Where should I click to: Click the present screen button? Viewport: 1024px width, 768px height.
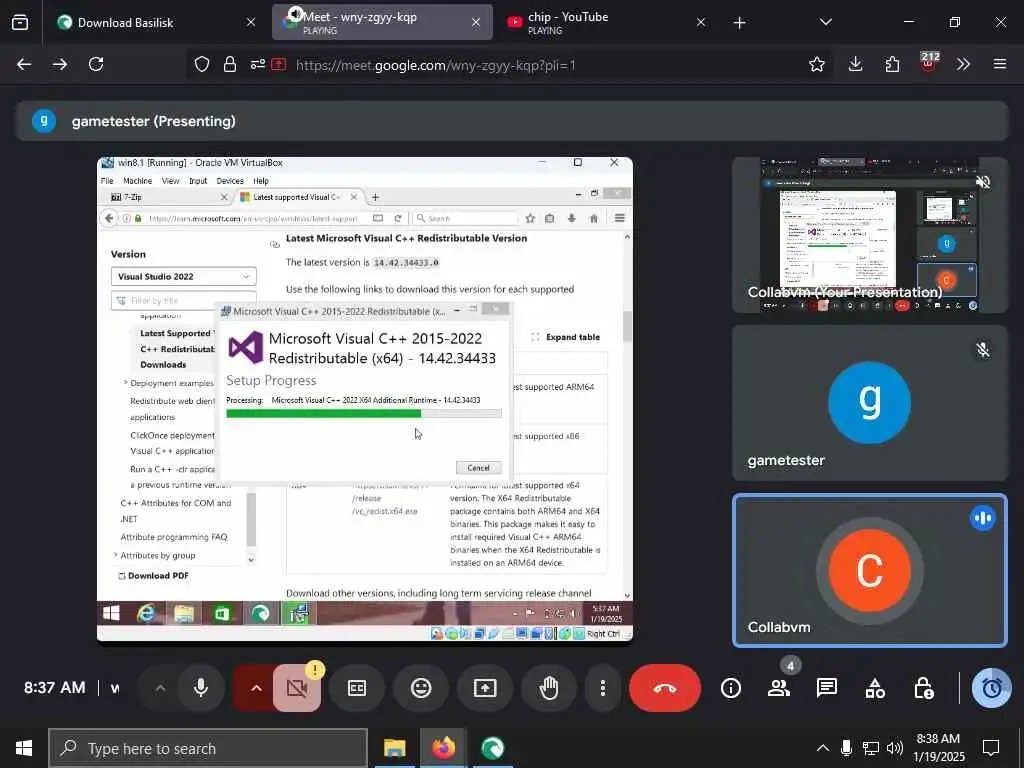coord(485,688)
